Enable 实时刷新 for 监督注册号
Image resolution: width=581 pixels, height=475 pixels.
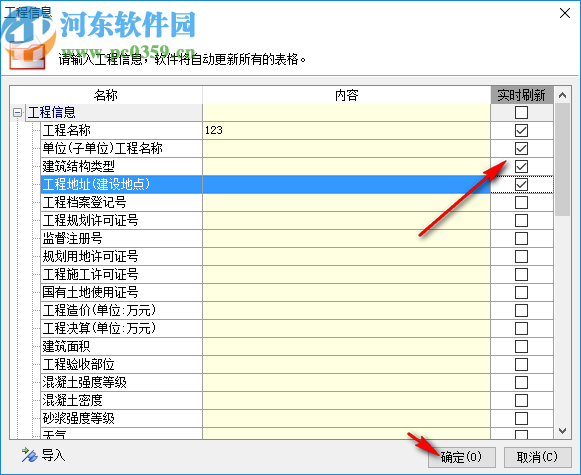(521, 238)
